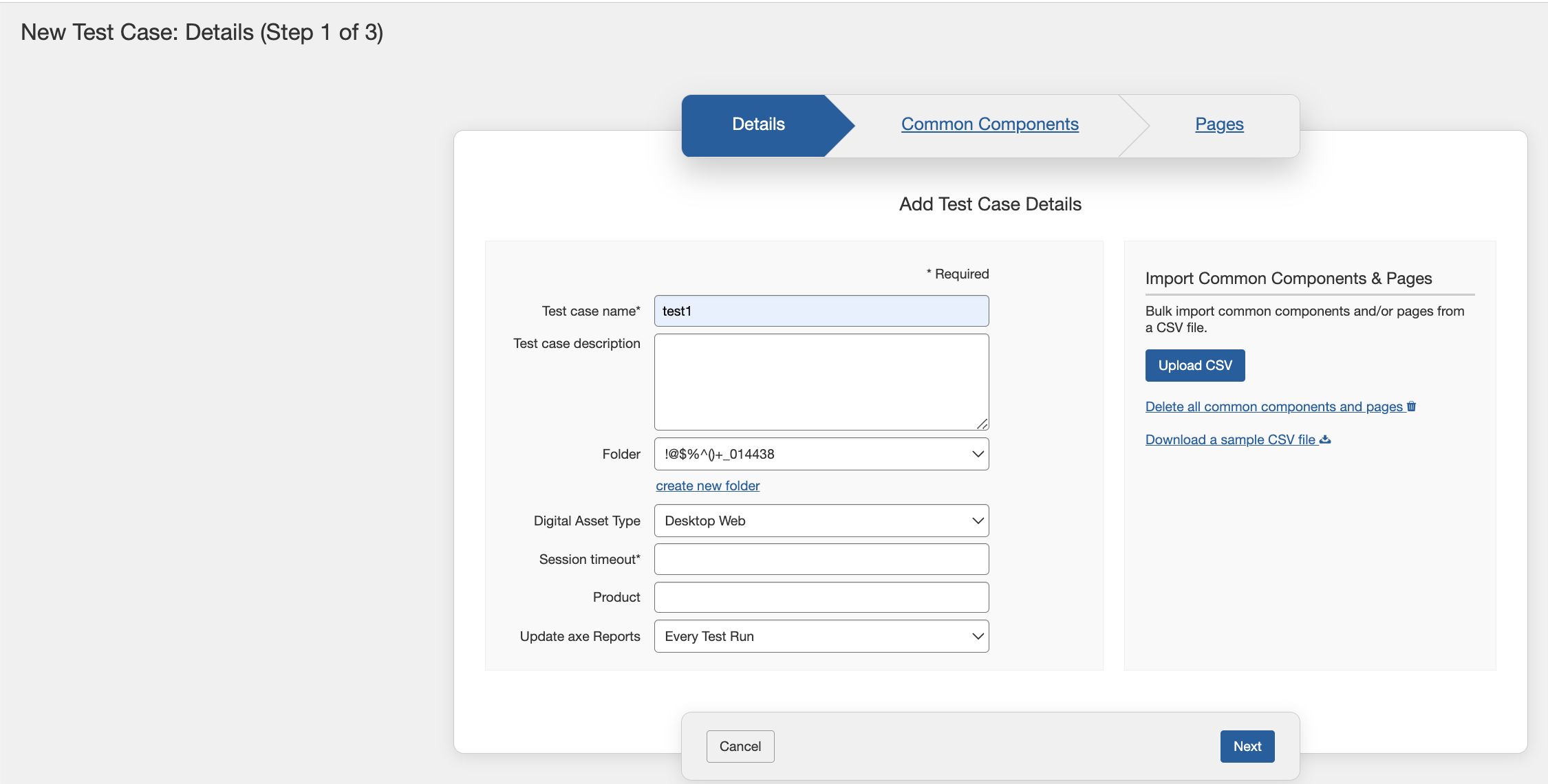Click Download a sample CSV file link

pos(1229,439)
